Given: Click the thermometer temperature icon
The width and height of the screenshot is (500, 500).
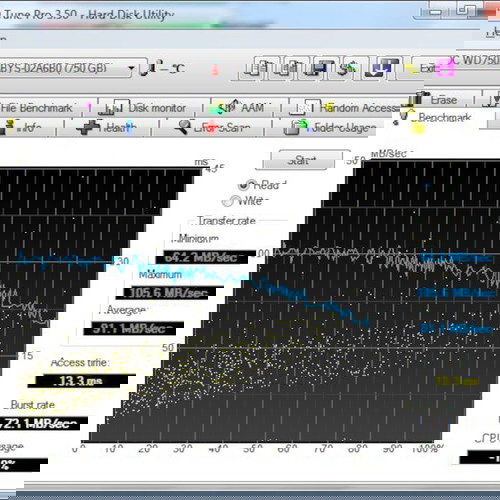Looking at the screenshot, I should click(144, 68).
